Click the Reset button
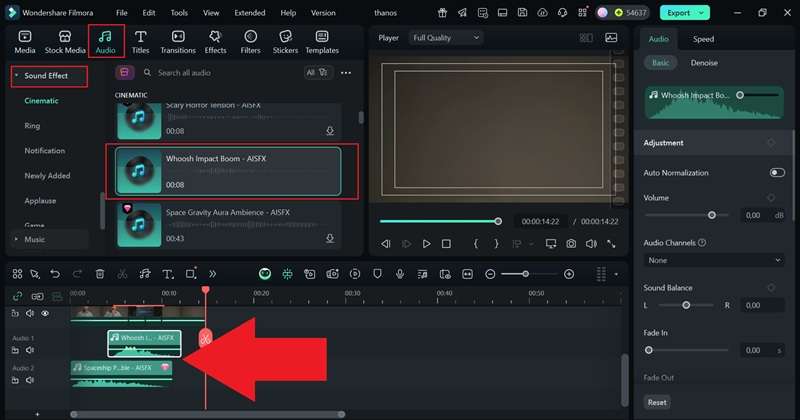The image size is (800, 420). [x=657, y=402]
